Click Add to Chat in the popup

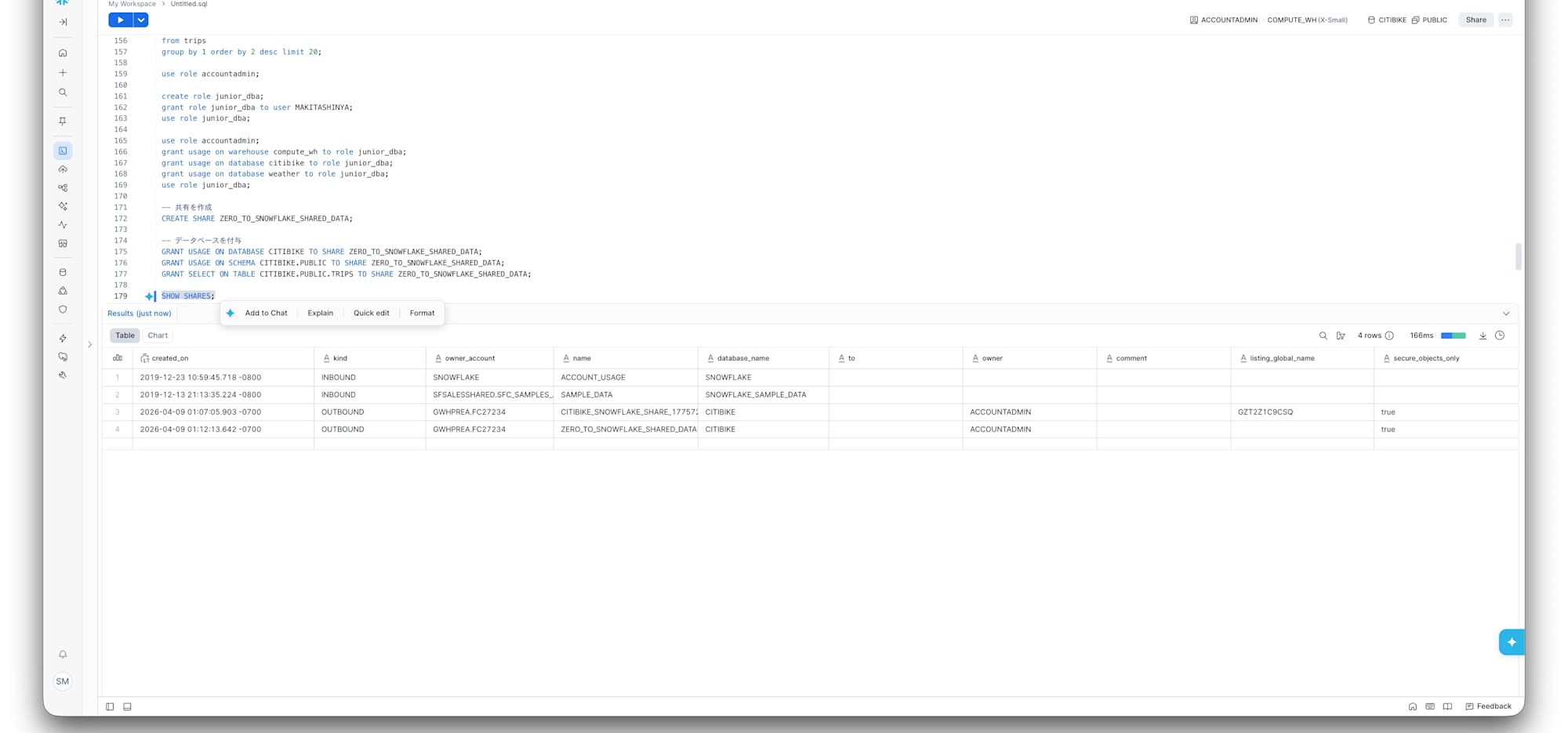(266, 313)
